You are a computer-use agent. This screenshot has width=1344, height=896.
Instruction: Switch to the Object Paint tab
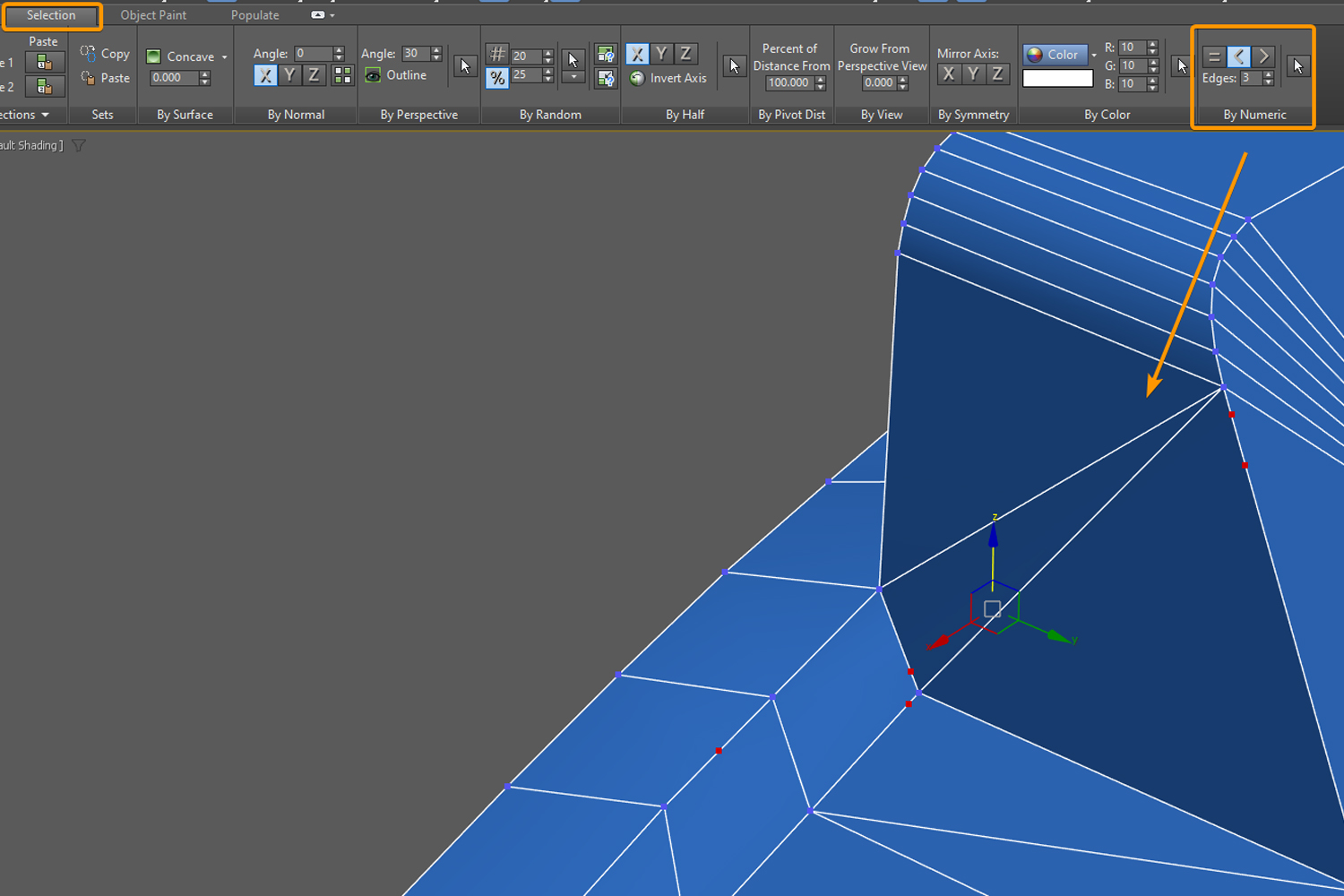pyautogui.click(x=153, y=15)
